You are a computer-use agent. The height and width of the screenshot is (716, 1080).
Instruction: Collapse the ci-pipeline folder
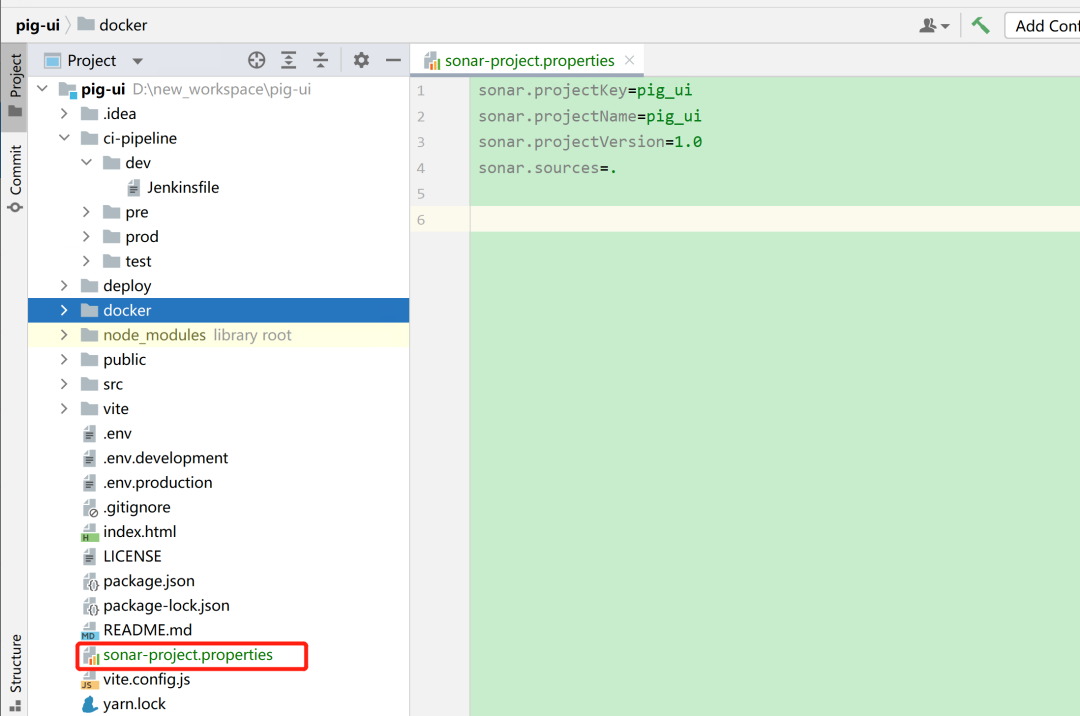point(64,138)
